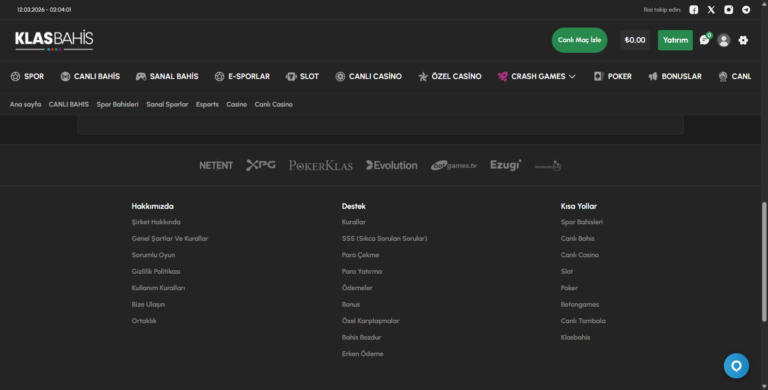The width and height of the screenshot is (768, 390).
Task: Open Özel Karşılaşmalar link
Action: tap(370, 321)
